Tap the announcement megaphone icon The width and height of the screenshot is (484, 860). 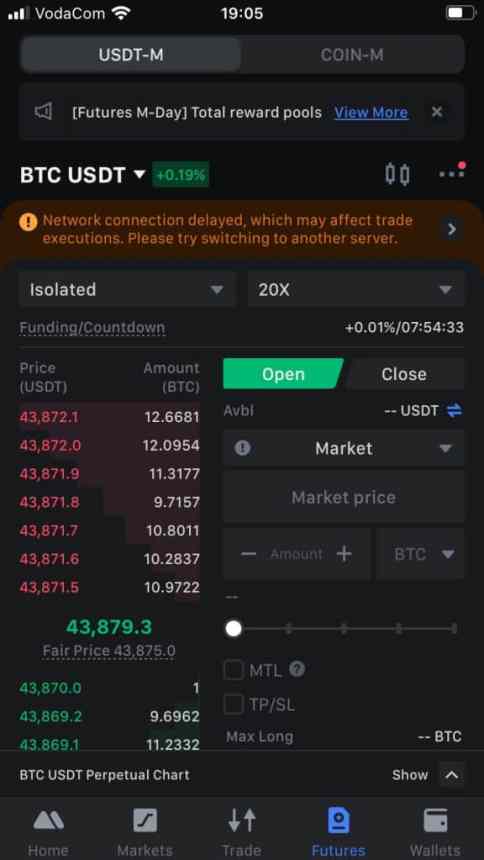click(43, 112)
